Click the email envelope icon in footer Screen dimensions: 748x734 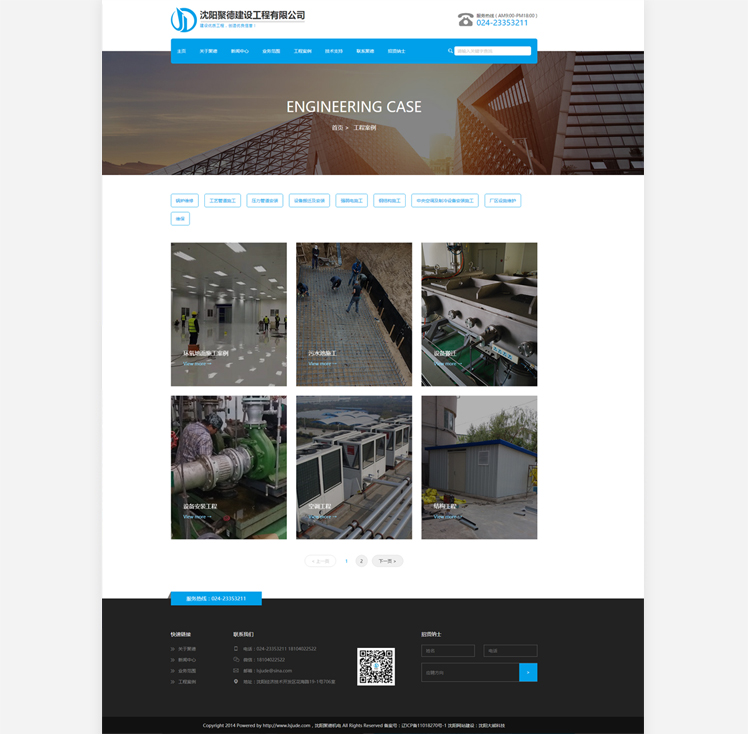pyautogui.click(x=236, y=670)
